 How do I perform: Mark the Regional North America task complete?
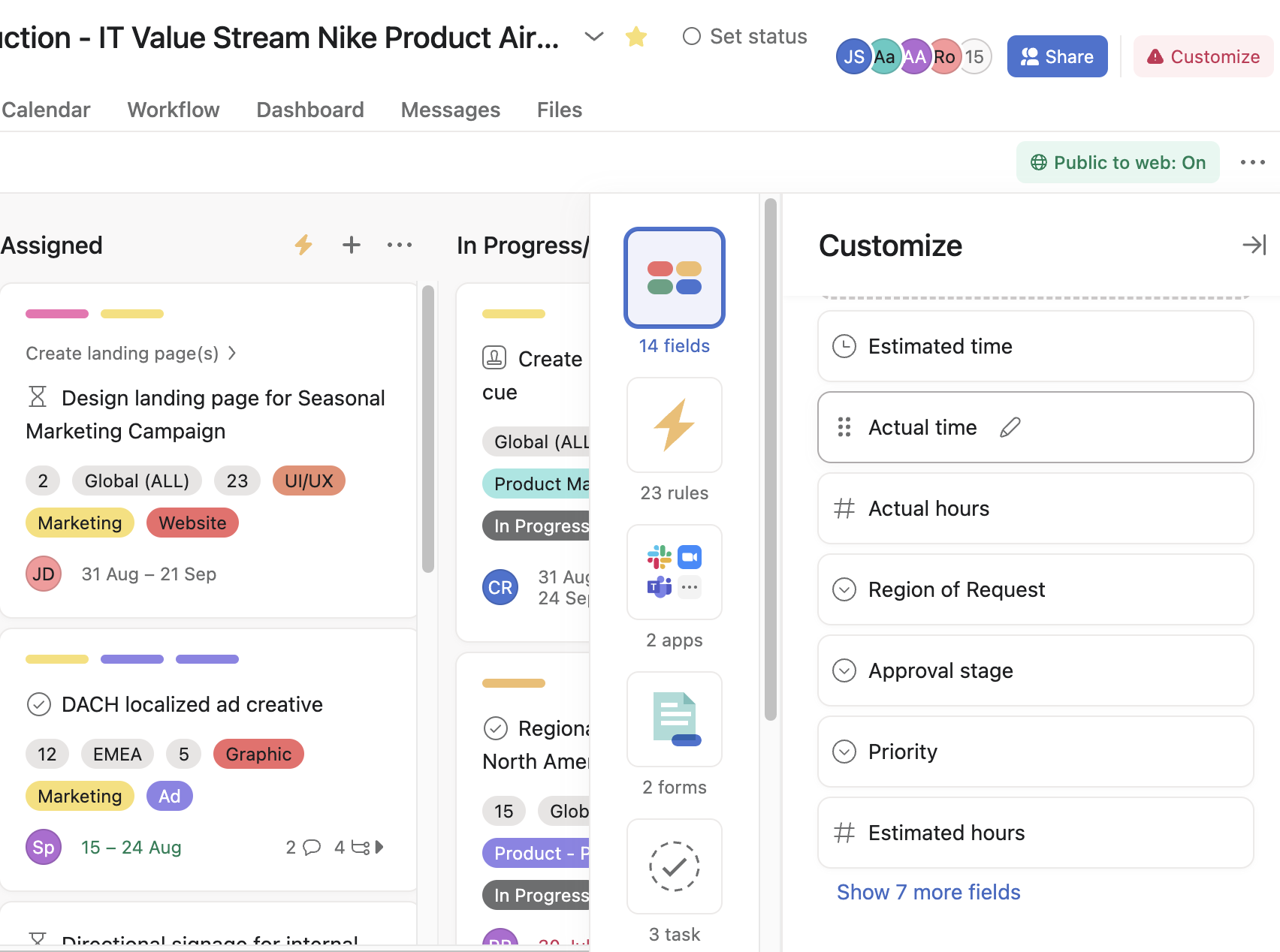[x=495, y=728]
